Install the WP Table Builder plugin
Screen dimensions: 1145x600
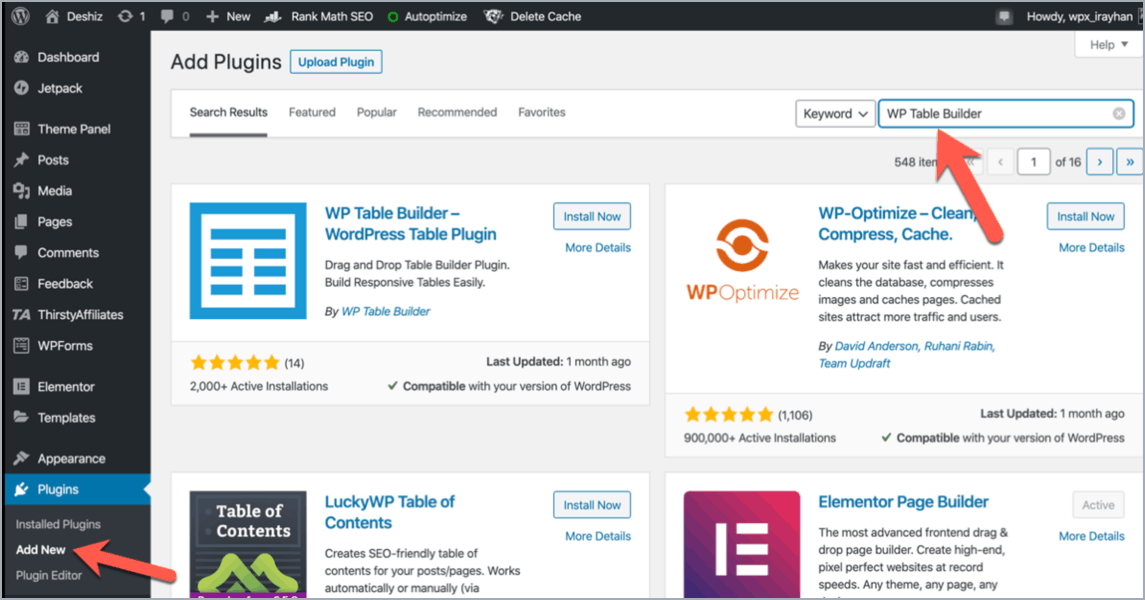(591, 216)
